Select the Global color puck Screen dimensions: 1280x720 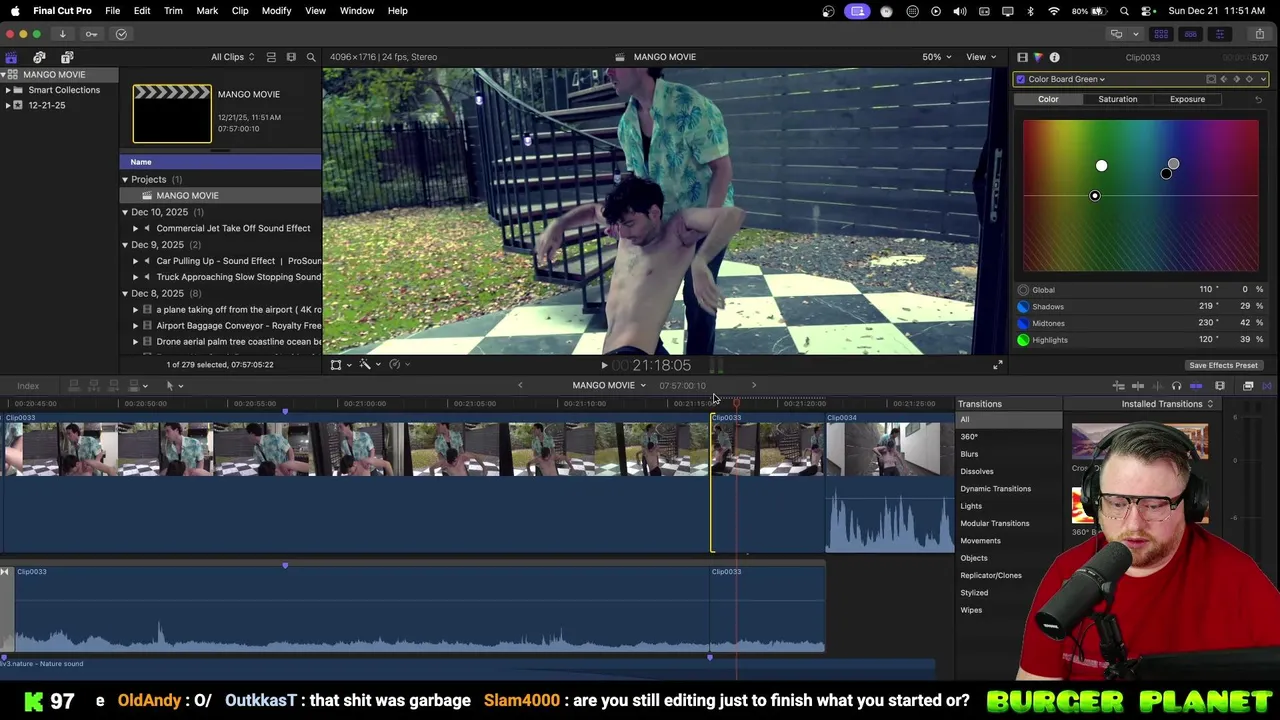tap(1095, 195)
